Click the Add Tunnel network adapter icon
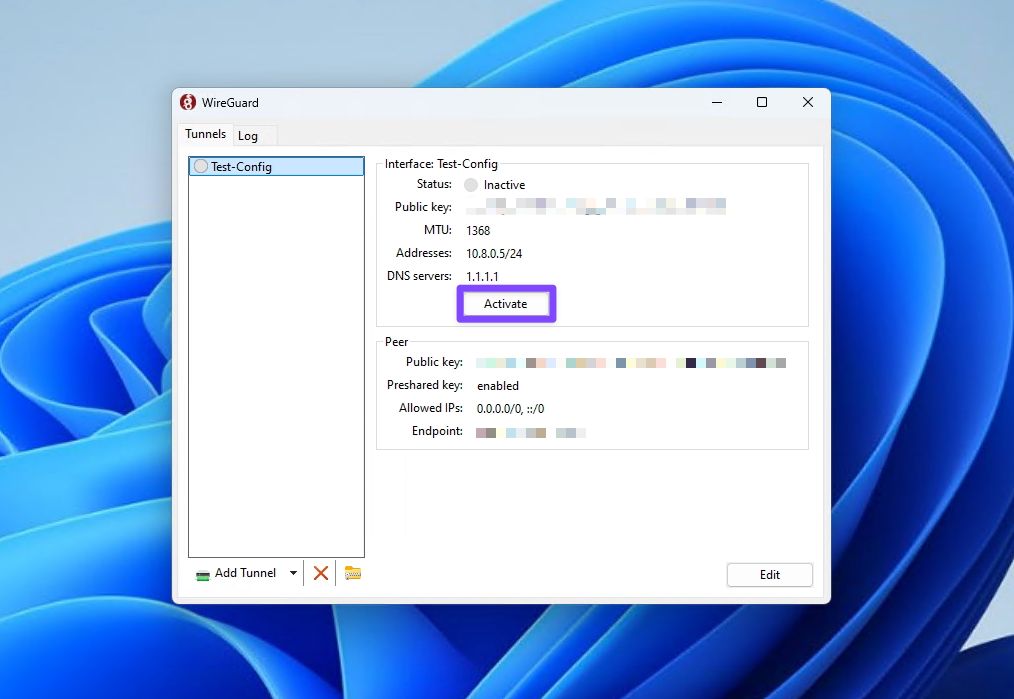Screen dimensions: 1014x699 pyautogui.click(x=202, y=575)
